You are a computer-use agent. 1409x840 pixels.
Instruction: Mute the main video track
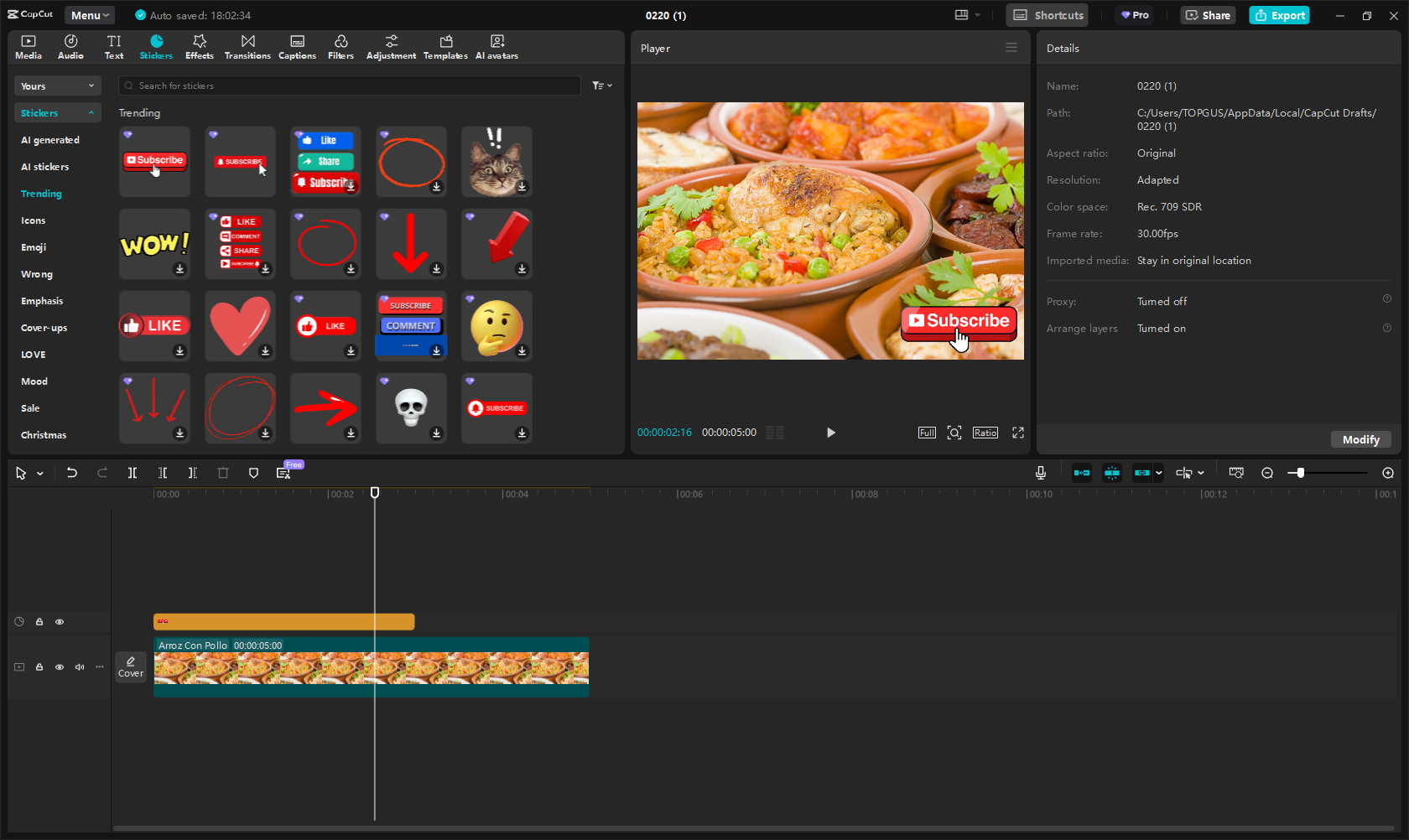tap(80, 667)
